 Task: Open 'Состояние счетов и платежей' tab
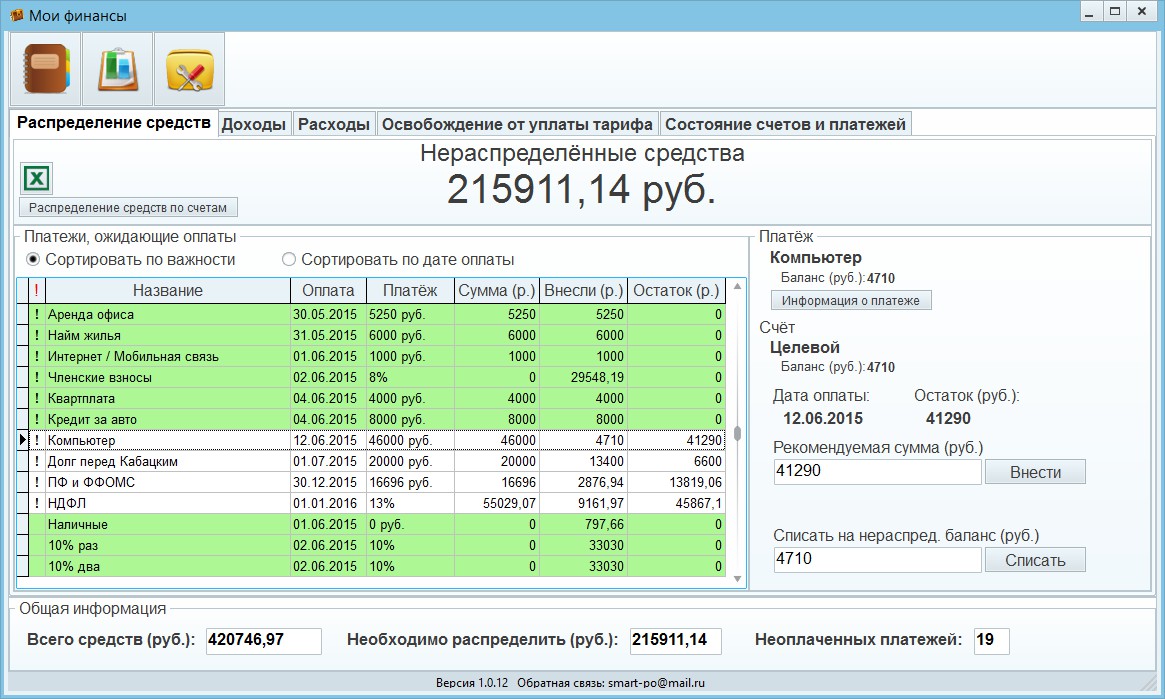click(785, 124)
